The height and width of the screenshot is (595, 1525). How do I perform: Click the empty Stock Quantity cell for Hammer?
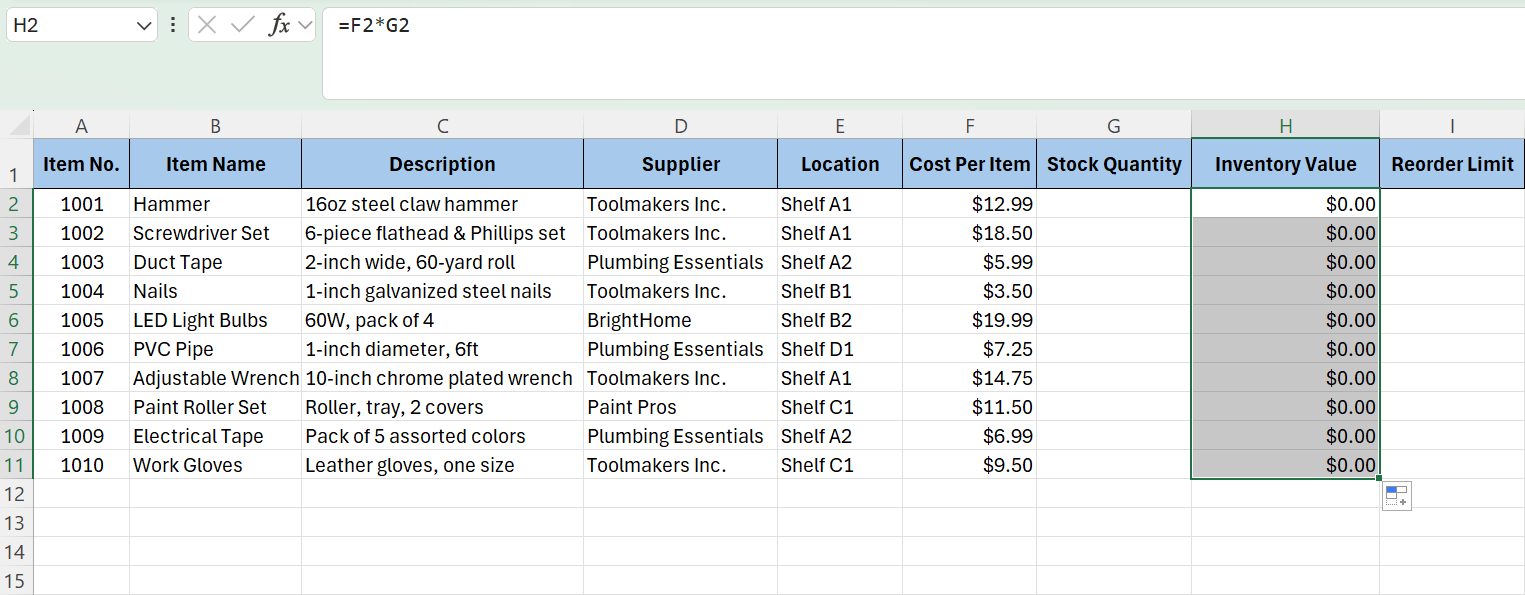1113,204
